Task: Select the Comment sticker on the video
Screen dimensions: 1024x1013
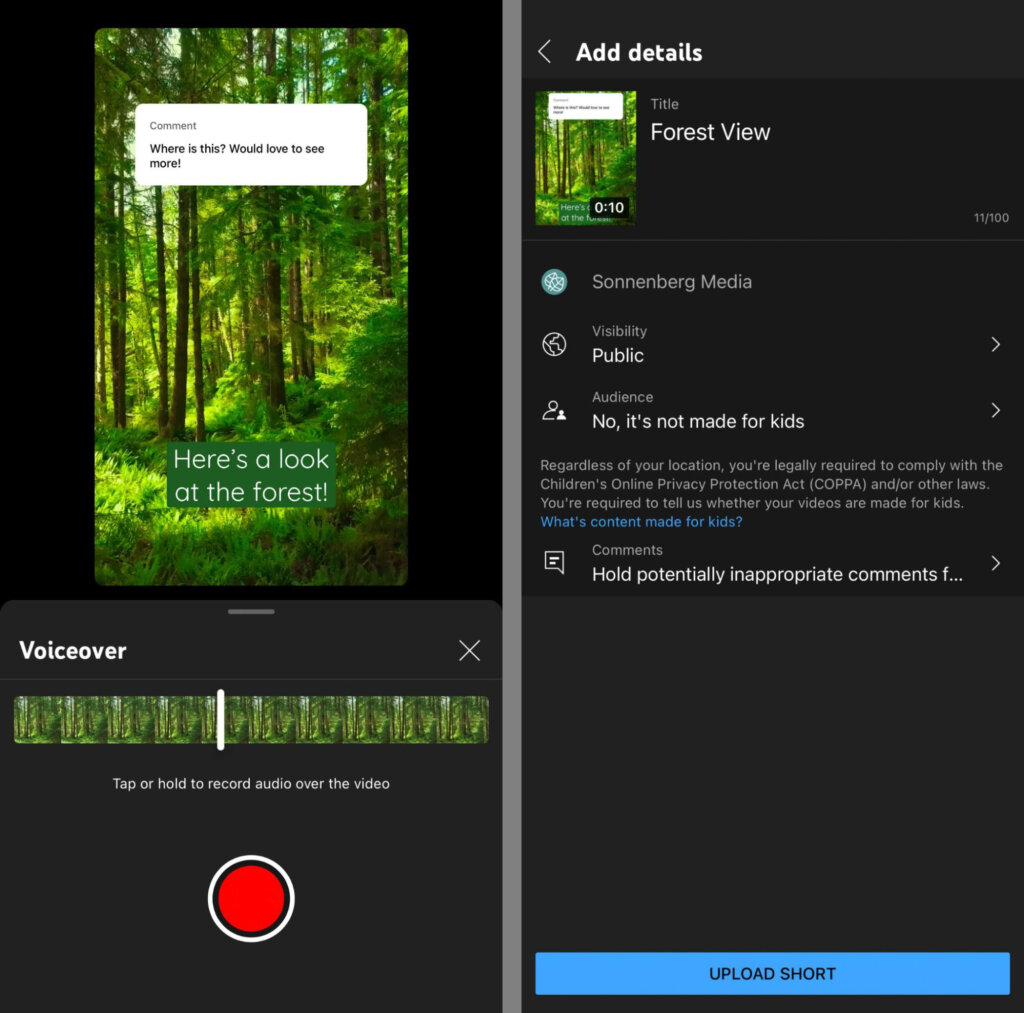Action: click(x=251, y=144)
